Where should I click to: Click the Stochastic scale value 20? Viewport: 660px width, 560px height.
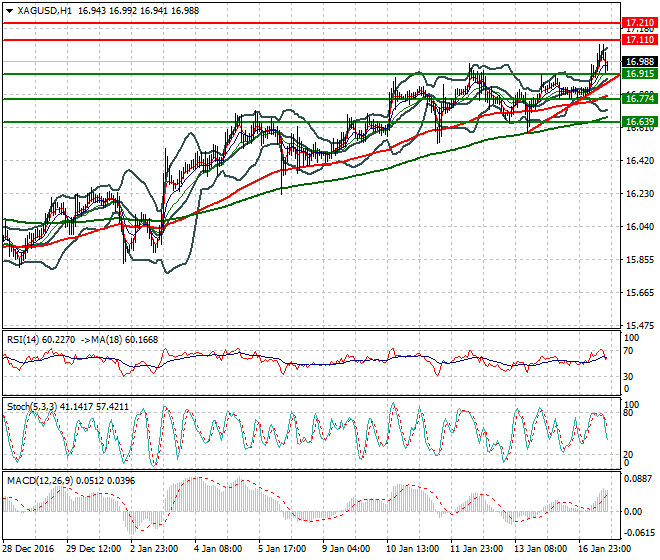[x=628, y=455]
